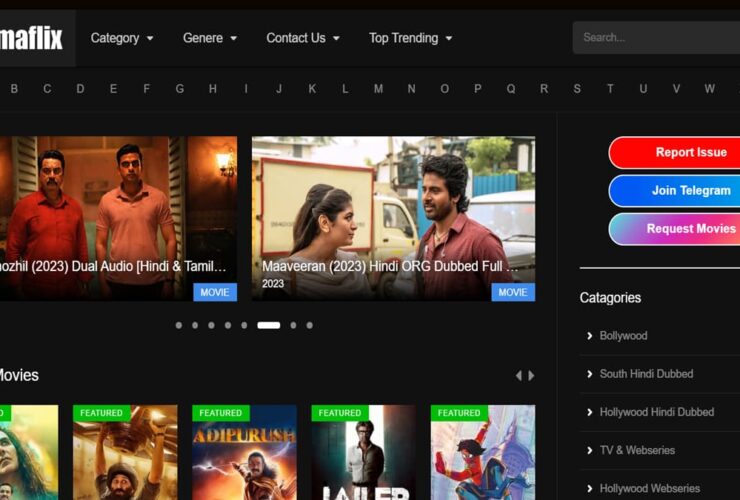Image resolution: width=740 pixels, height=500 pixels.
Task: Select the first carousel pagination dot
Action: click(178, 325)
